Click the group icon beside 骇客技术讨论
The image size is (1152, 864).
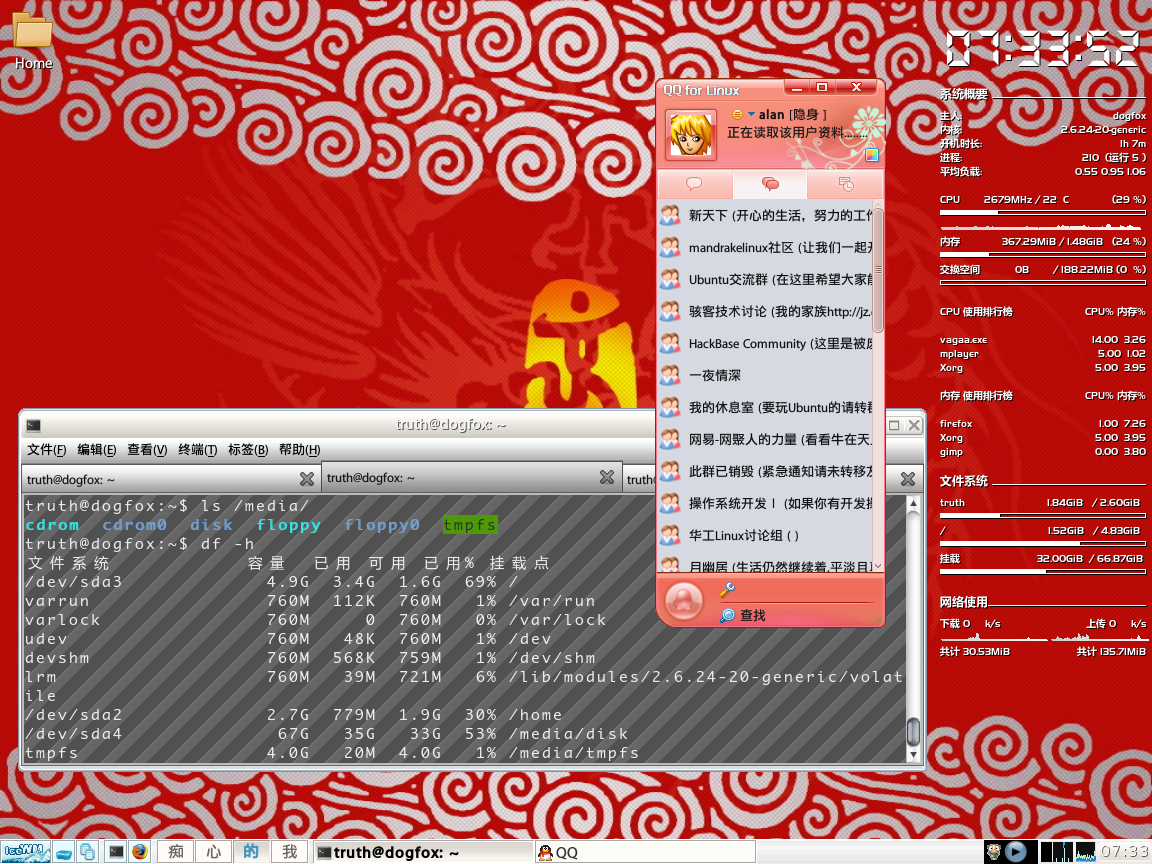coord(670,312)
